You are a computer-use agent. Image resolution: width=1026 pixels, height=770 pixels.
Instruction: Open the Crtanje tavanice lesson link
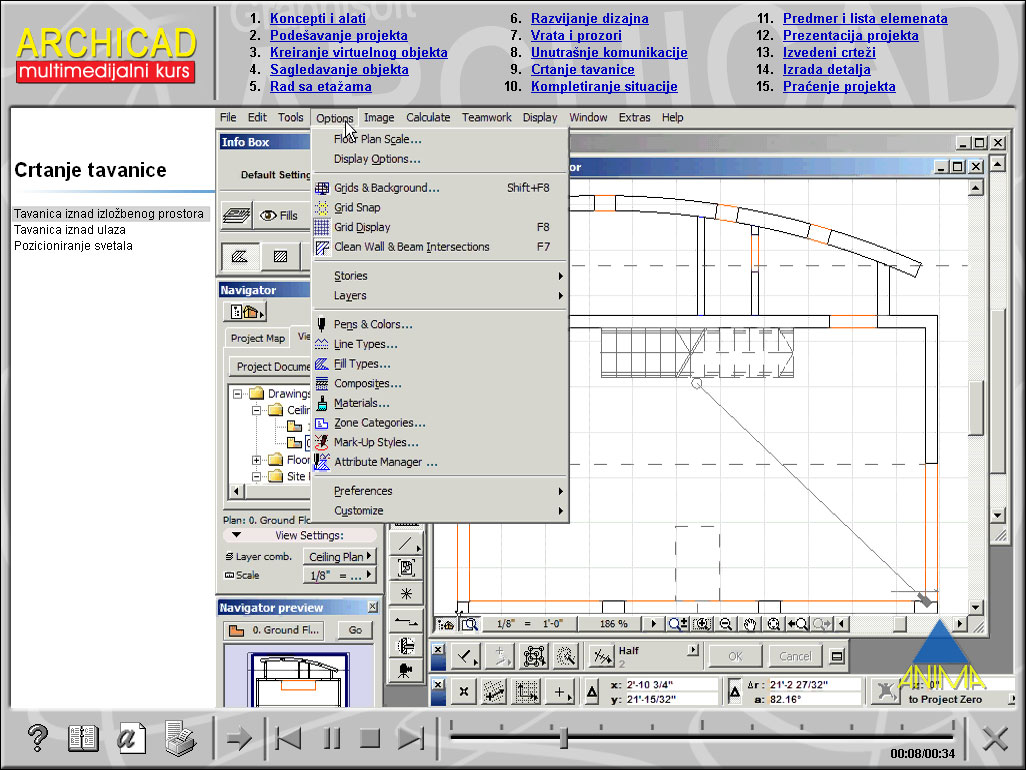[583, 69]
